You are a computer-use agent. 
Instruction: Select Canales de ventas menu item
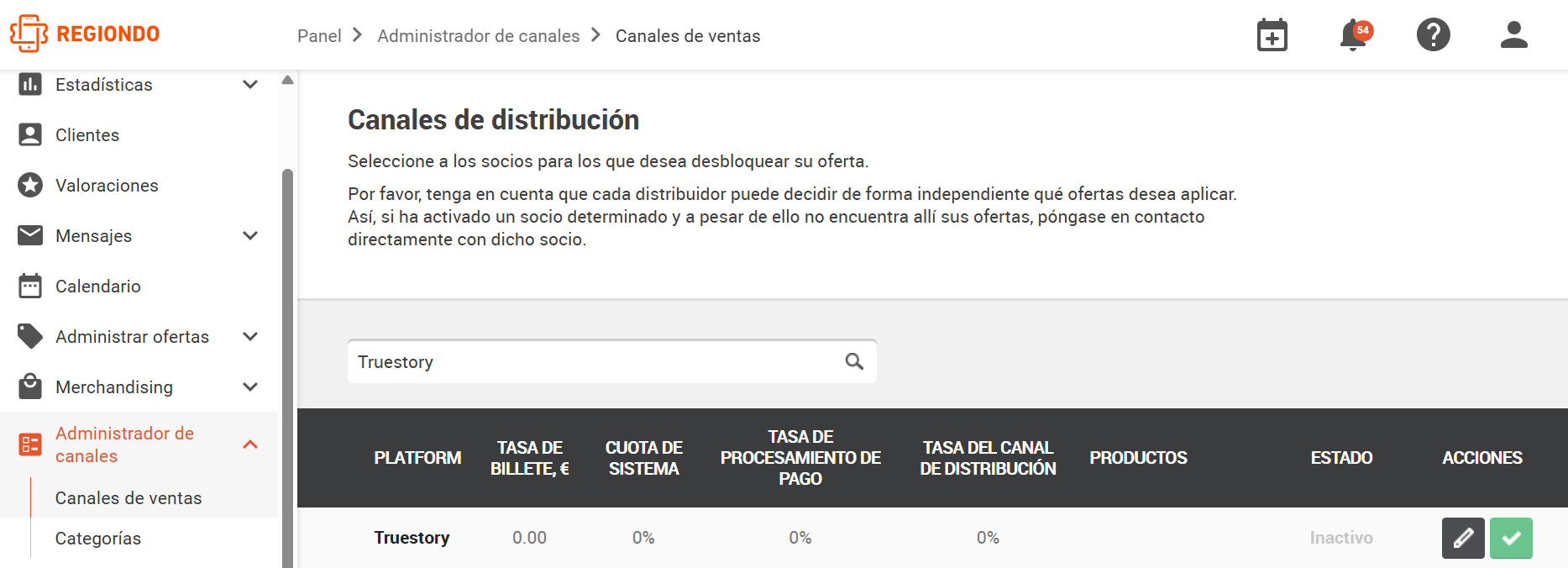(x=128, y=497)
